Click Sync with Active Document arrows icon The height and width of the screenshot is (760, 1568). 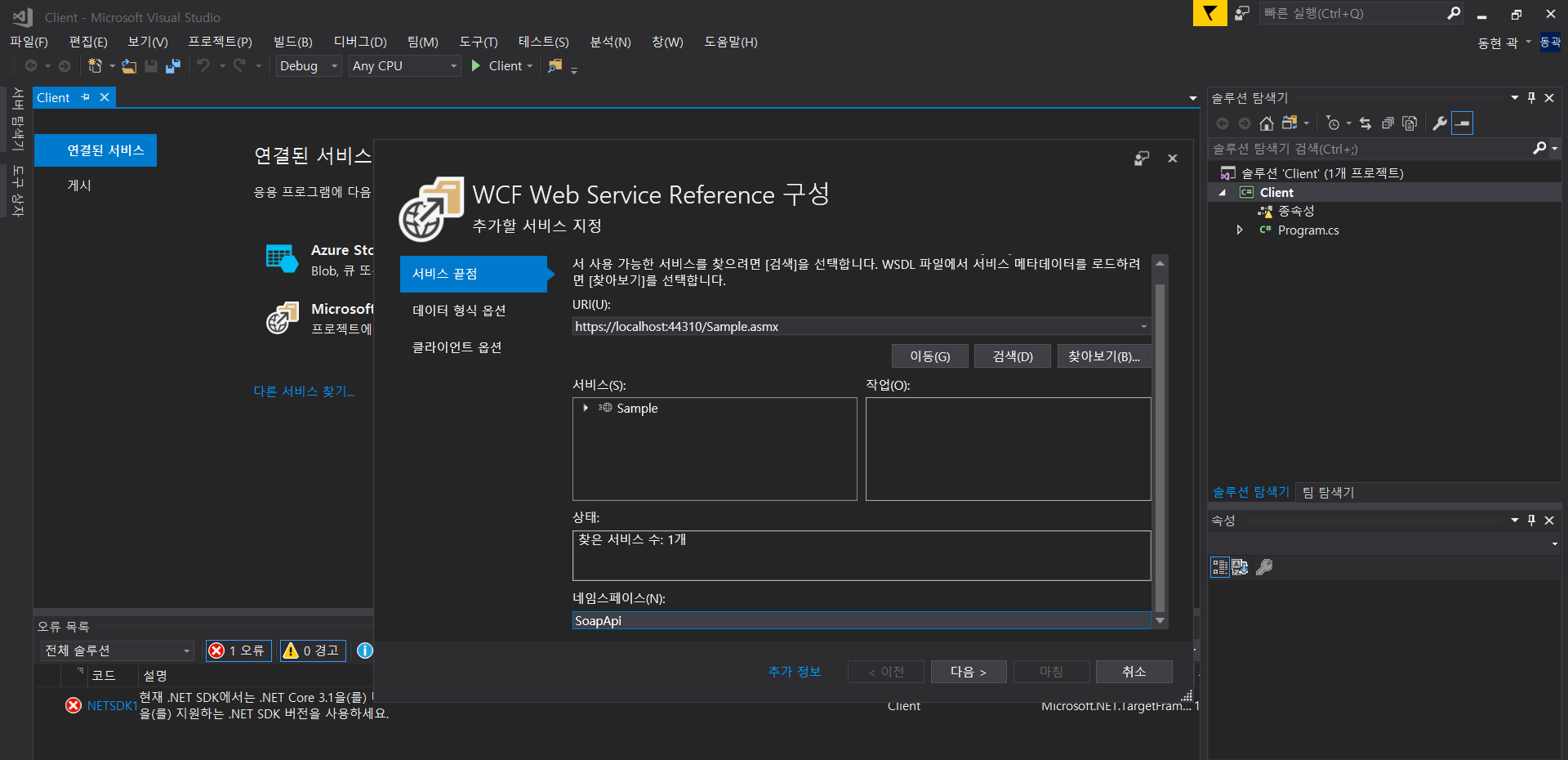click(x=1365, y=123)
